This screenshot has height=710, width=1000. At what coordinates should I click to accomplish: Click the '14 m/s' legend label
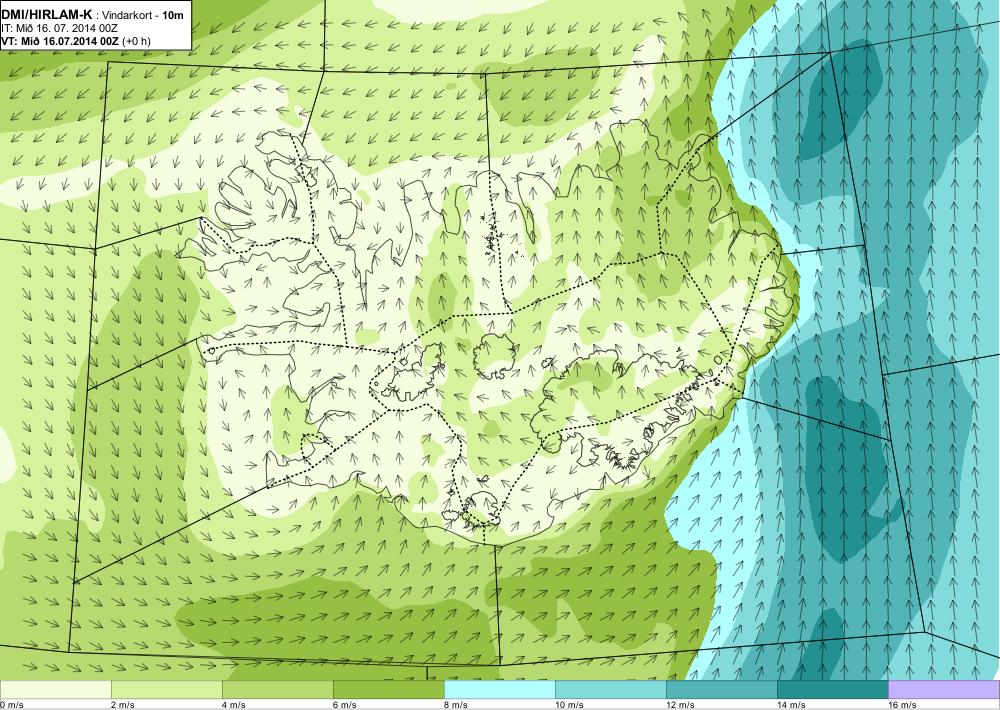tap(791, 704)
